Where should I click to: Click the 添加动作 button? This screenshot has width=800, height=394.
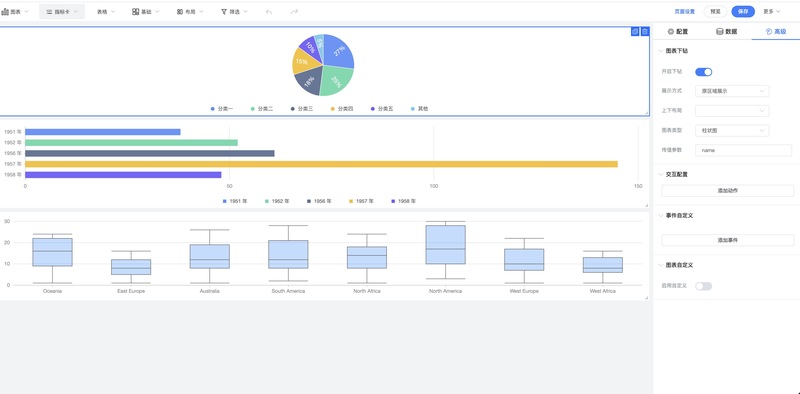728,190
